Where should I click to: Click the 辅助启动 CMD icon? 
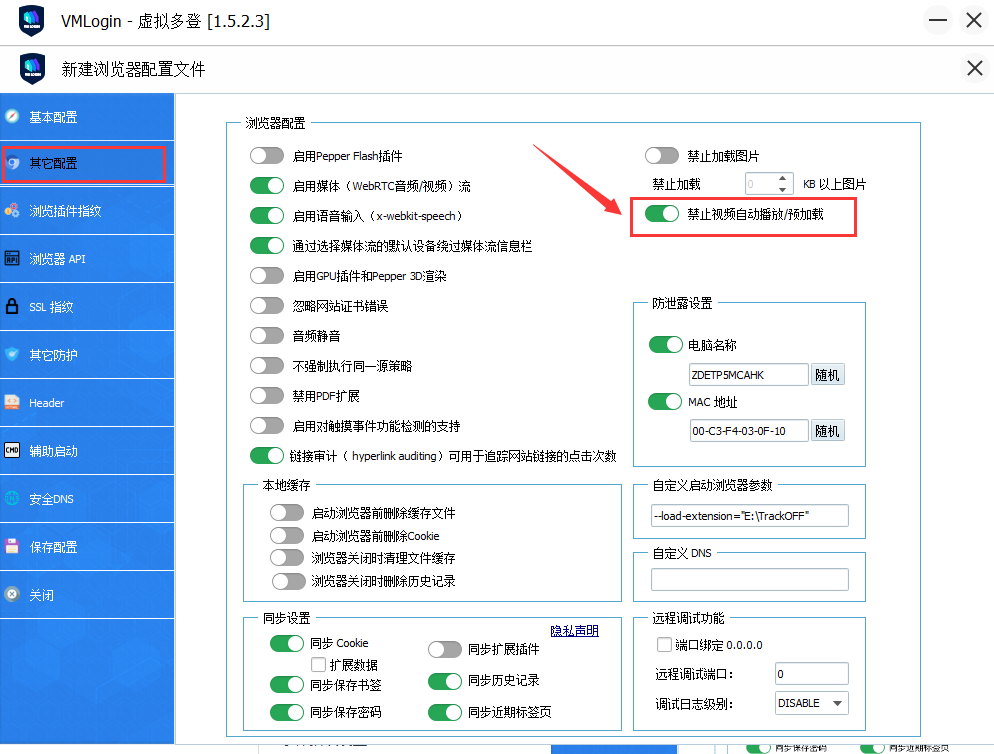click(12, 450)
